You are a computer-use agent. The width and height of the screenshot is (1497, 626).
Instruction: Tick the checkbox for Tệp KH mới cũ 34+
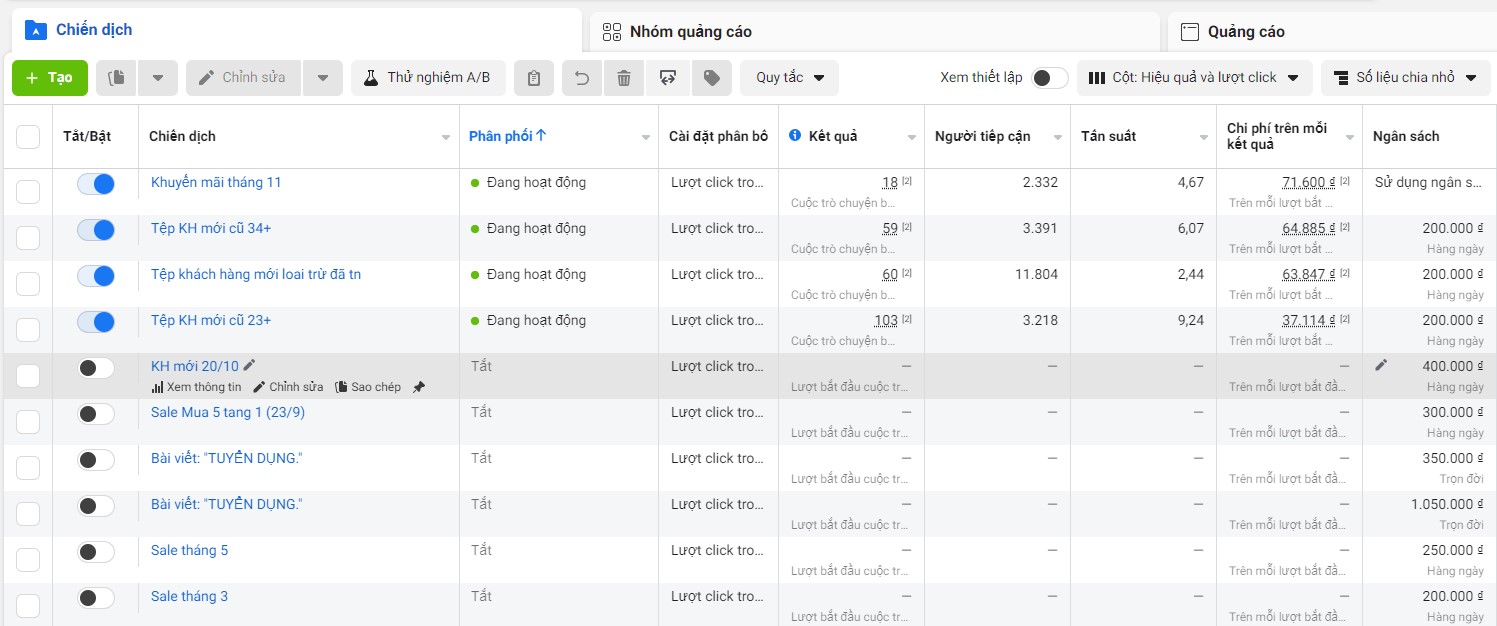27,237
